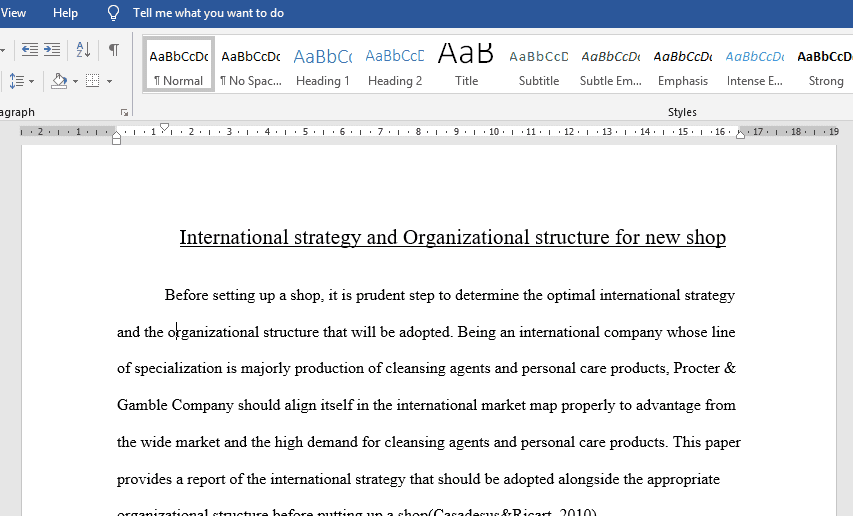Click the word 'Before' in first paragraph
Image resolution: width=853 pixels, height=516 pixels.
[186, 295]
